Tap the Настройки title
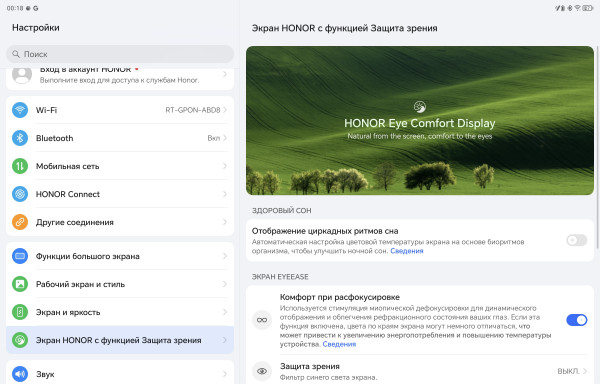600x384 pixels. pyautogui.click(x=36, y=28)
